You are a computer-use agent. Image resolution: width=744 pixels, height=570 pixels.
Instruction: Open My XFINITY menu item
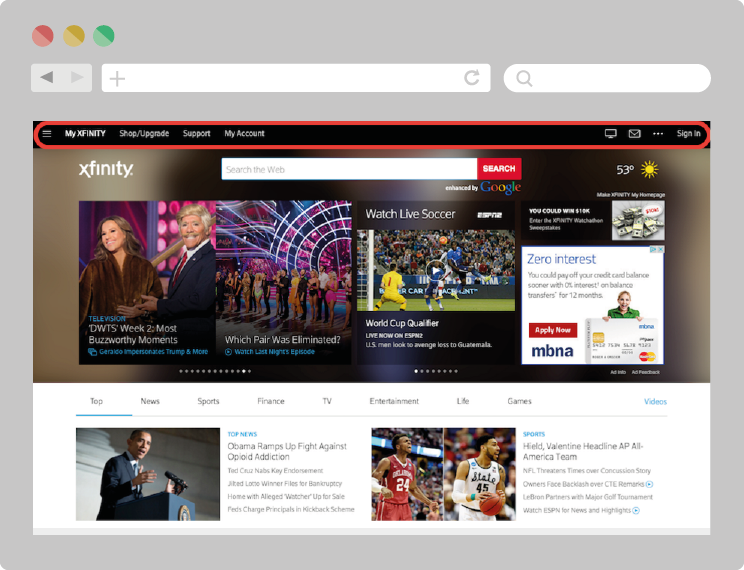pos(85,134)
